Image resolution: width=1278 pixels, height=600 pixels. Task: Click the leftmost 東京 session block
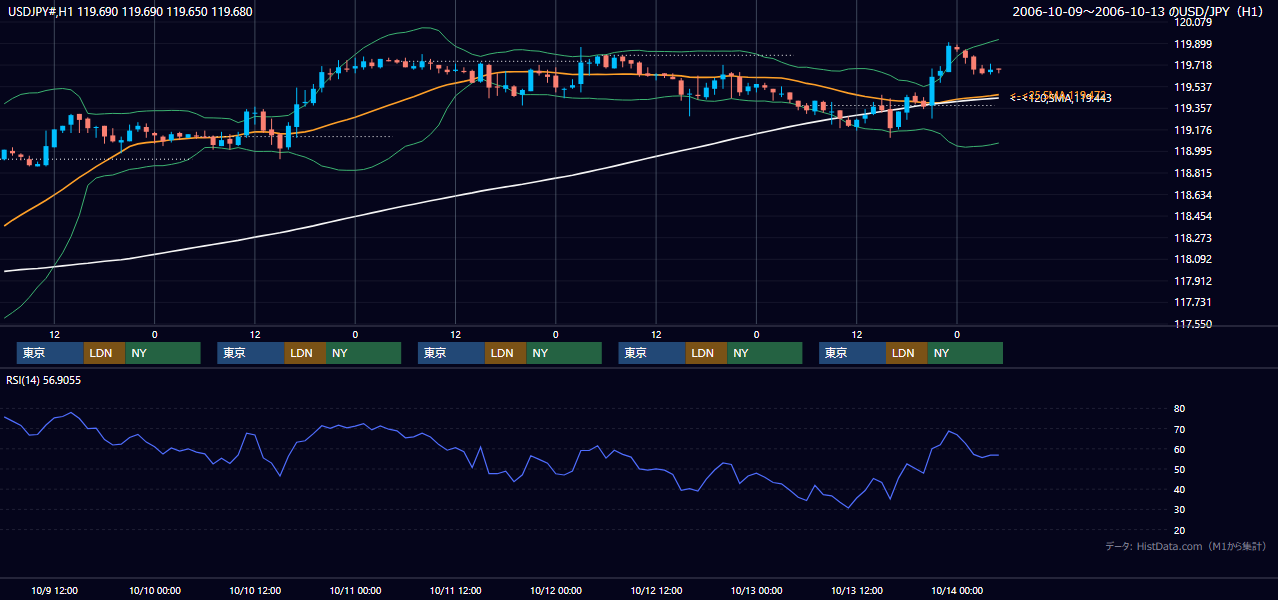click(50, 353)
